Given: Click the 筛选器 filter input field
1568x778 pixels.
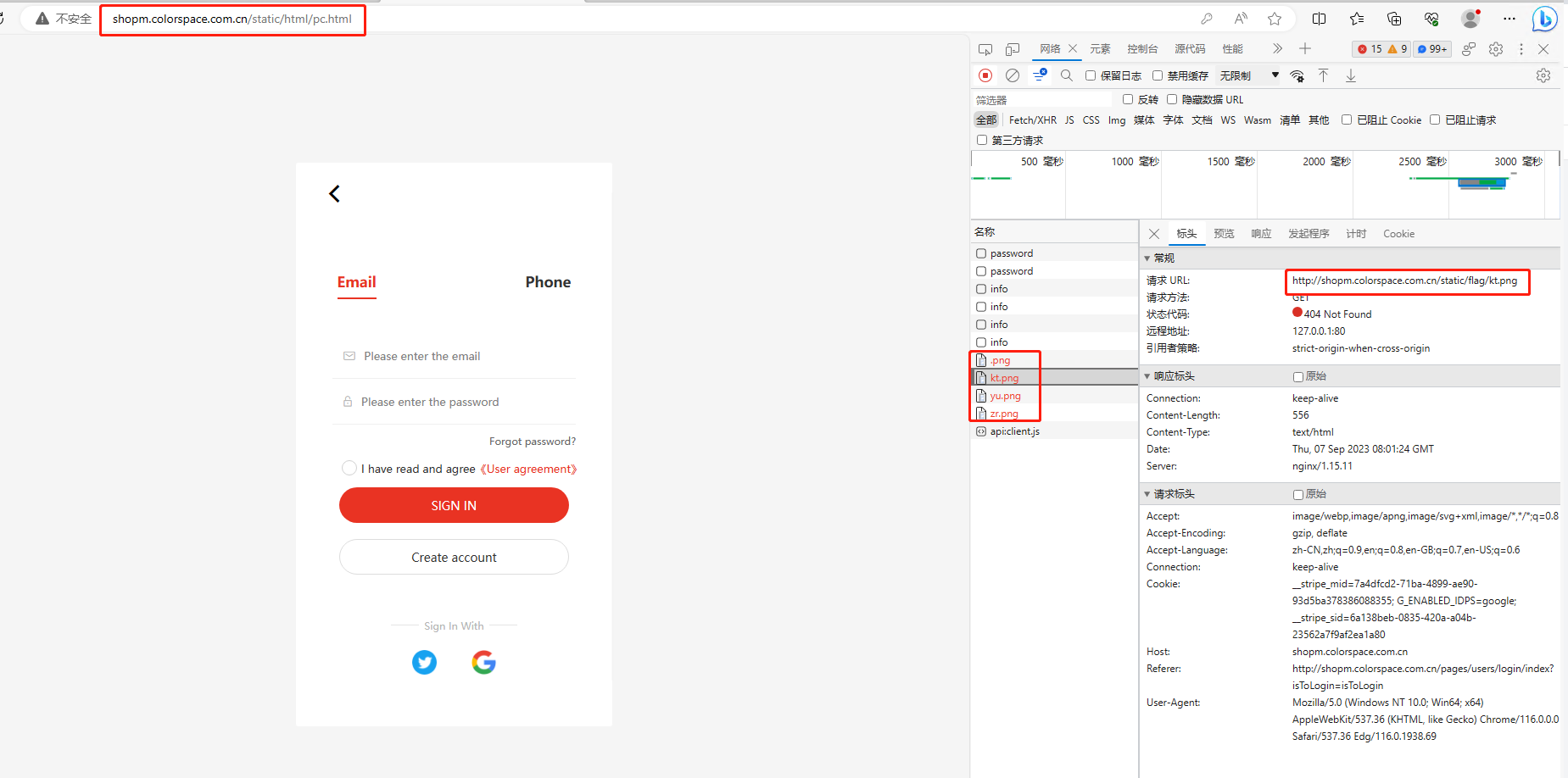Looking at the screenshot, I should point(1043,100).
